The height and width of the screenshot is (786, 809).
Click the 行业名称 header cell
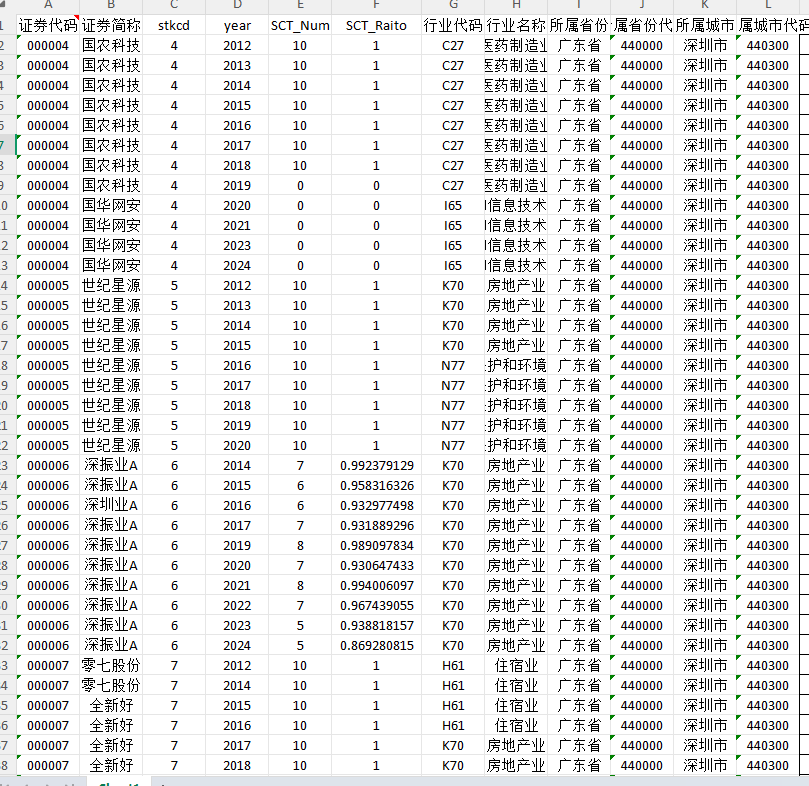tap(516, 25)
